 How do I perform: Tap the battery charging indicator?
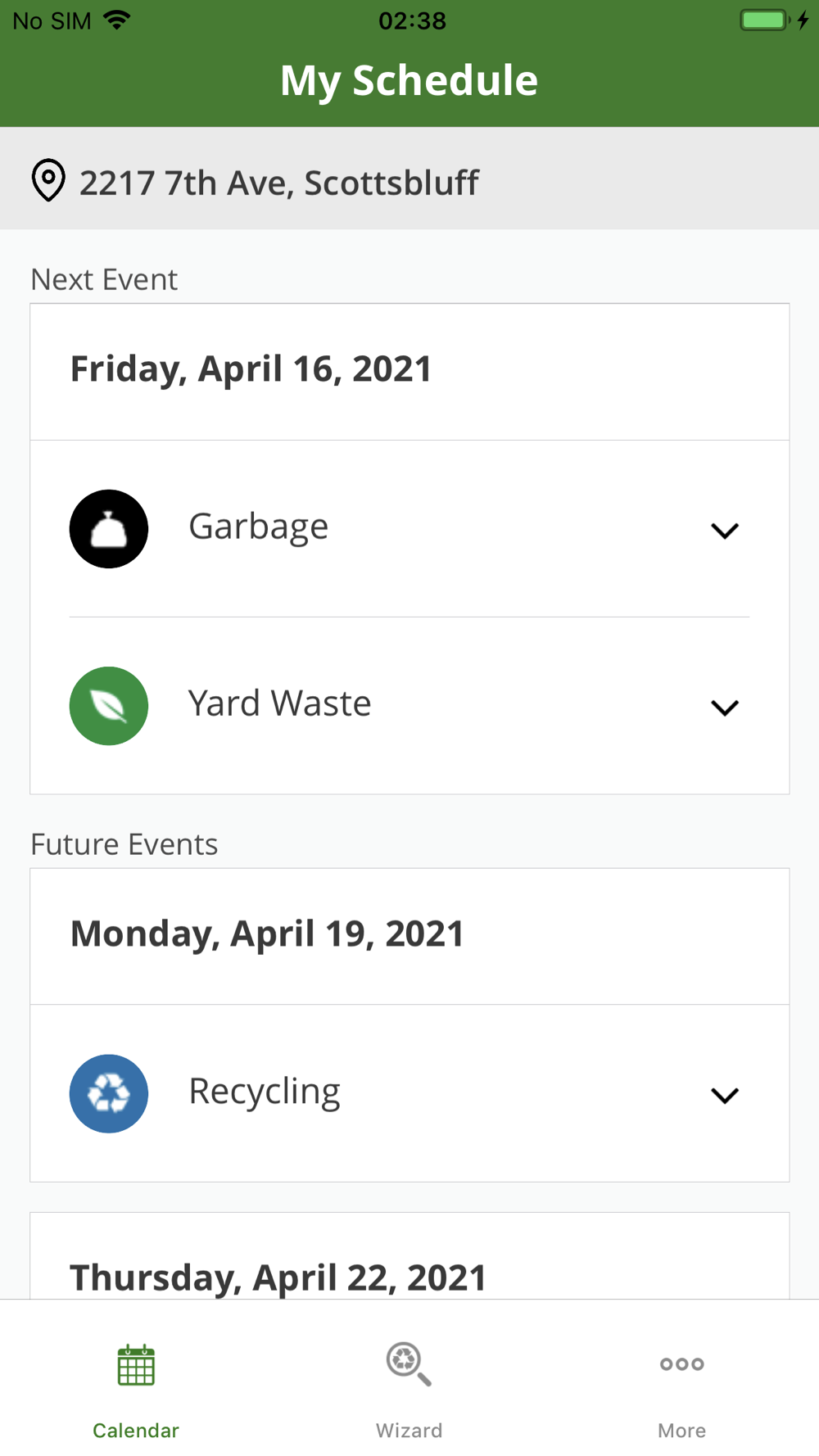[774, 20]
